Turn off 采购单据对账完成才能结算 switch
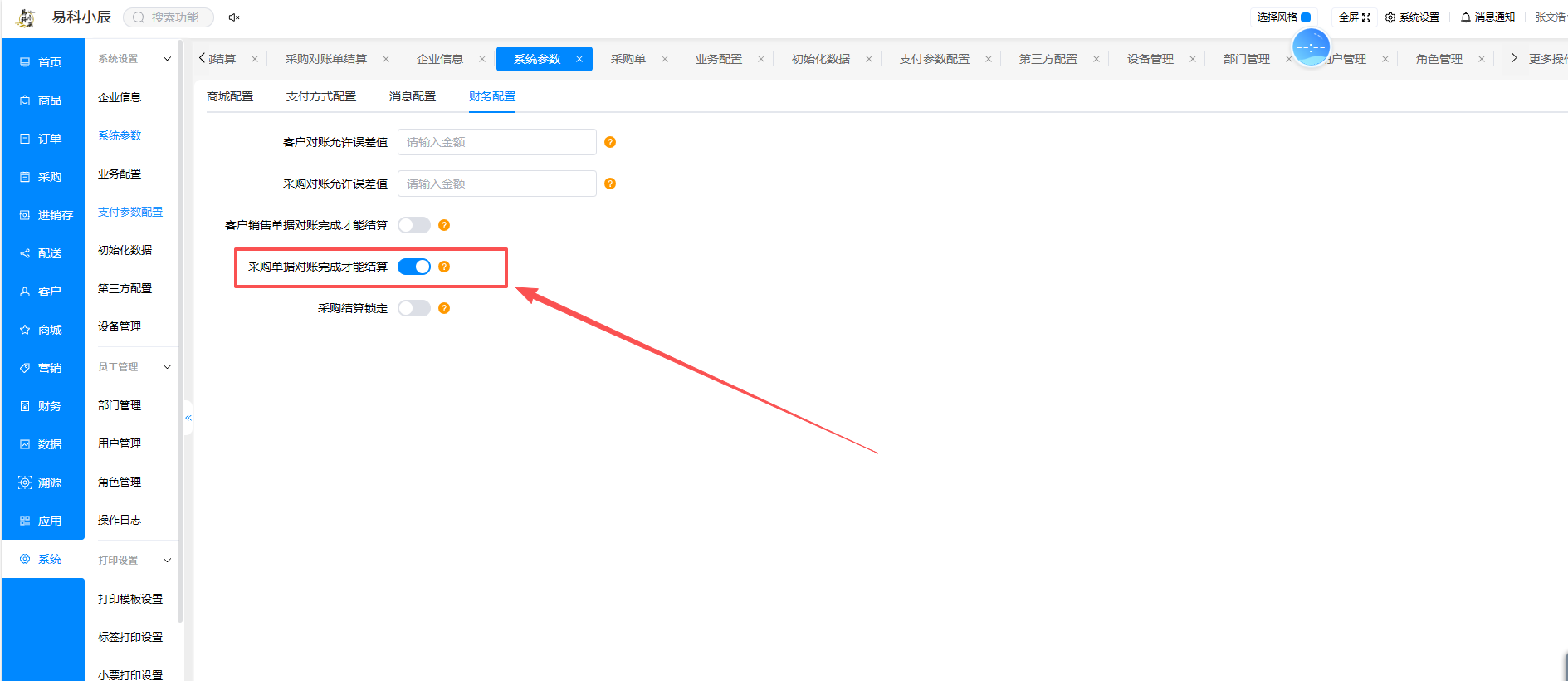The width and height of the screenshot is (1568, 681). click(x=414, y=267)
